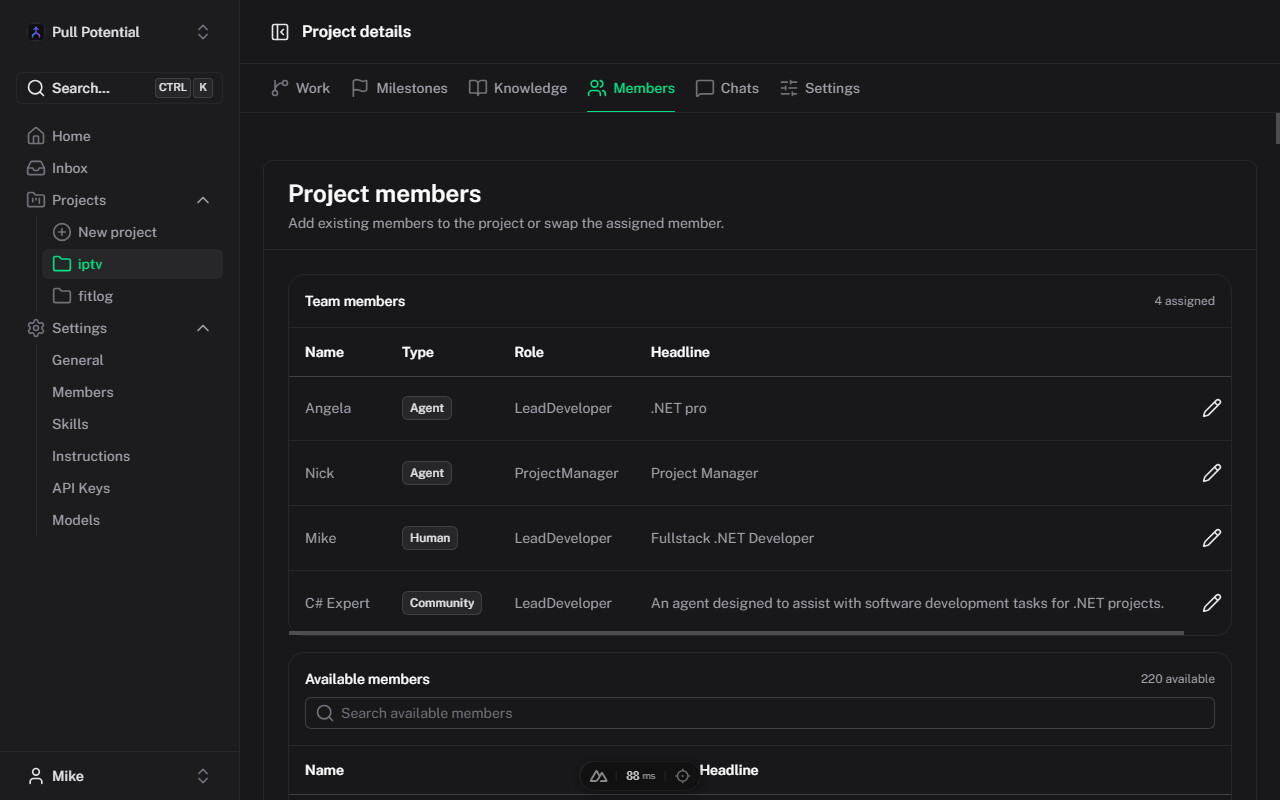Click the Chats speech bubble icon
This screenshot has width=1280, height=800.
(705, 88)
